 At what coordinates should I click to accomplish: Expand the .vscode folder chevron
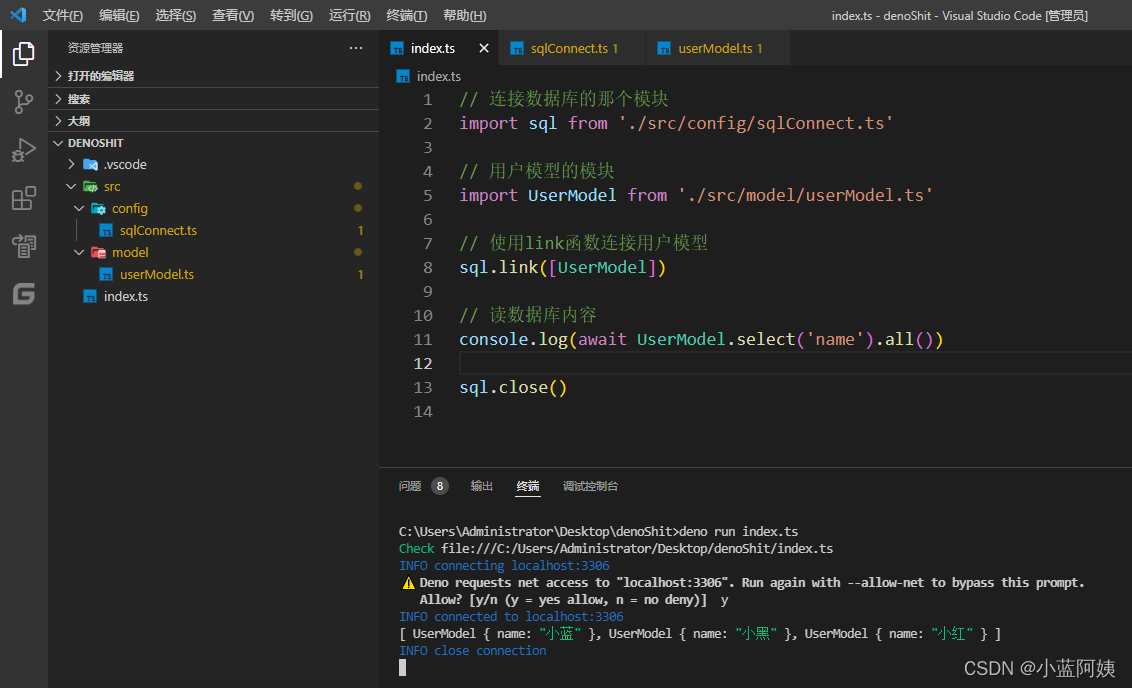tap(71, 165)
